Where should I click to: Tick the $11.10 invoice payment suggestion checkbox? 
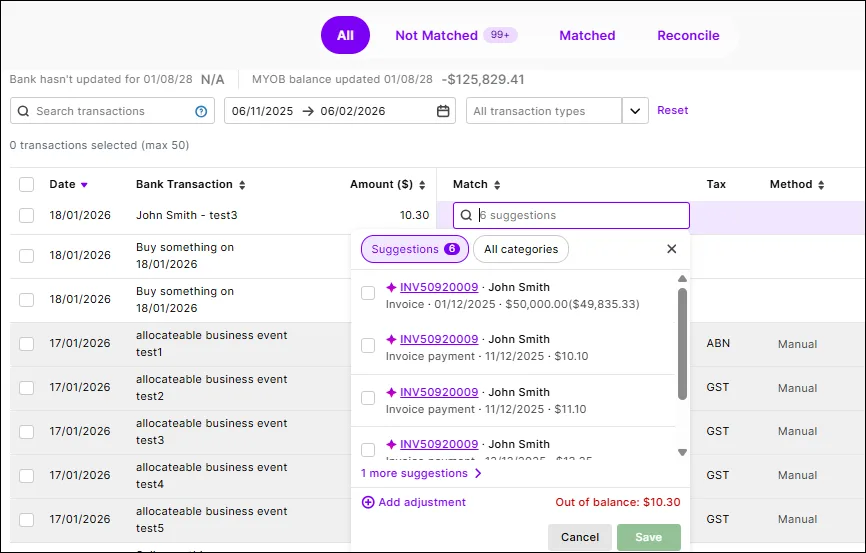tap(368, 398)
